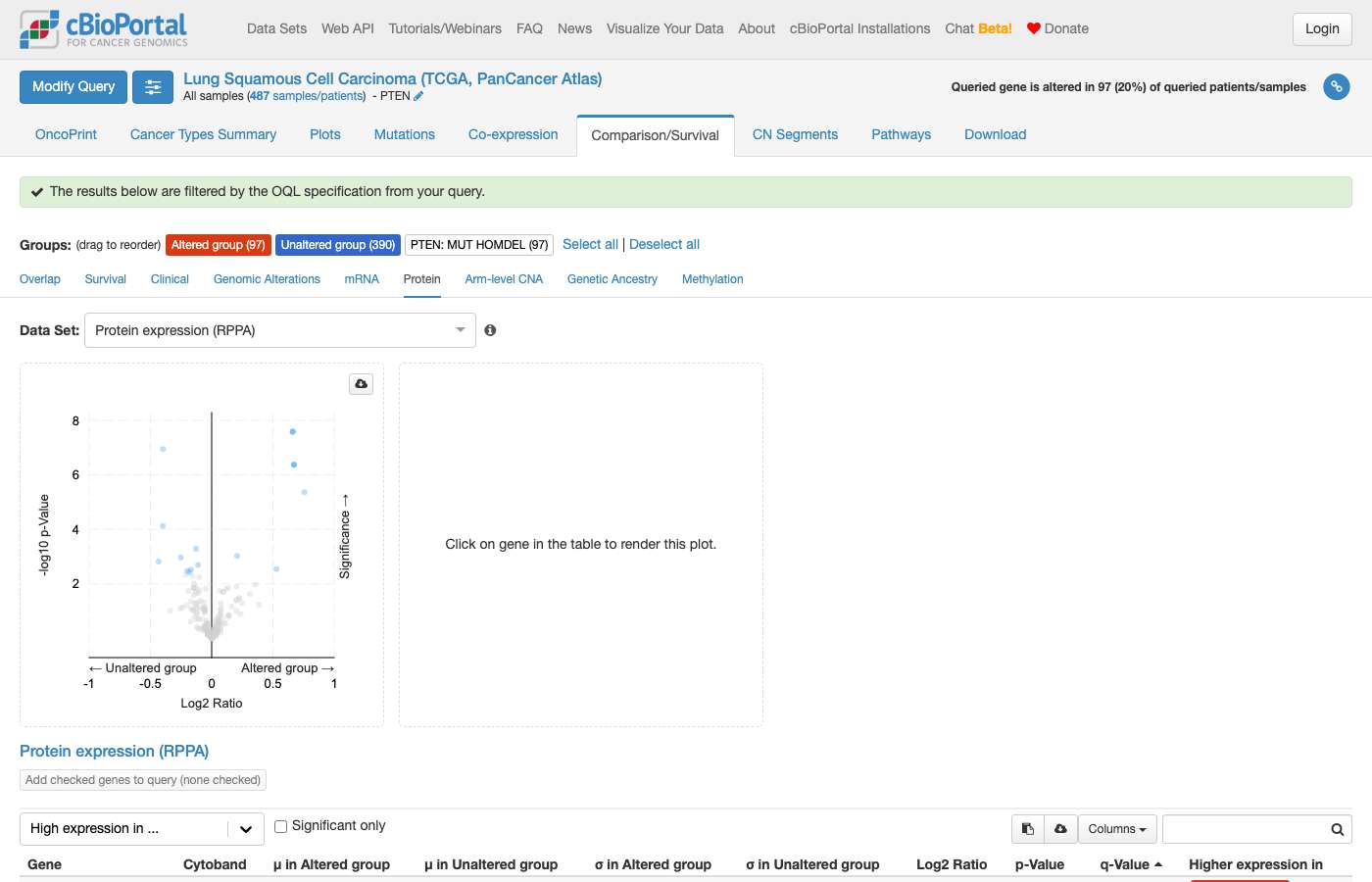Expand High expression in ... dropdown
1372x882 pixels.
coord(142,829)
